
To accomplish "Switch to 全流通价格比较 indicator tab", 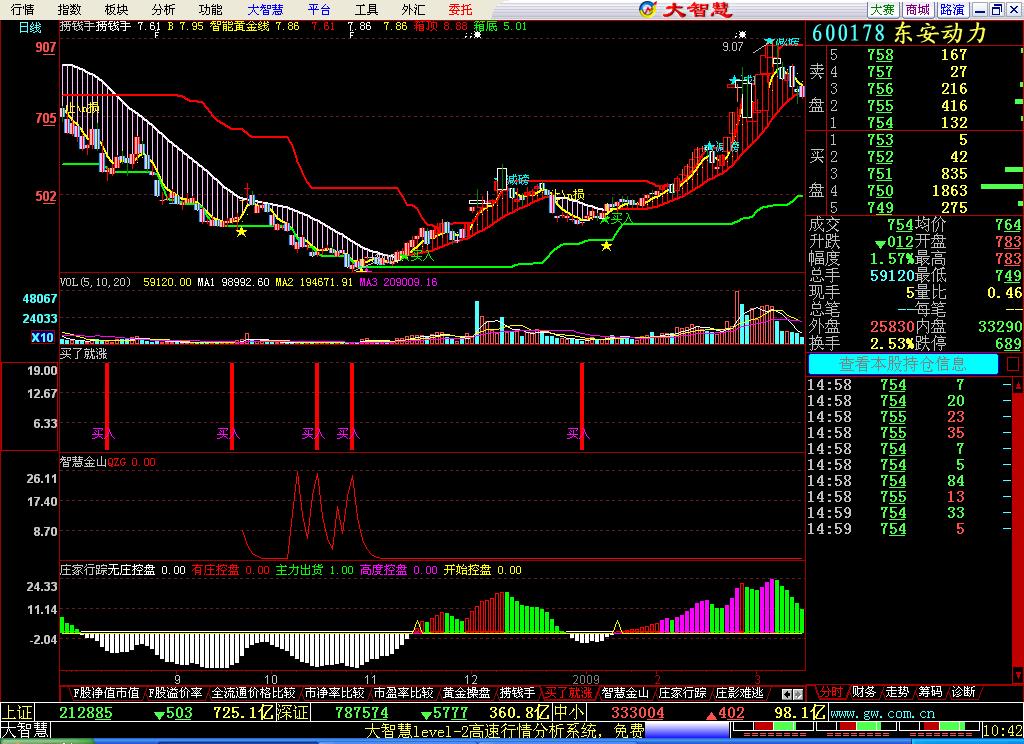I will coord(253,692).
